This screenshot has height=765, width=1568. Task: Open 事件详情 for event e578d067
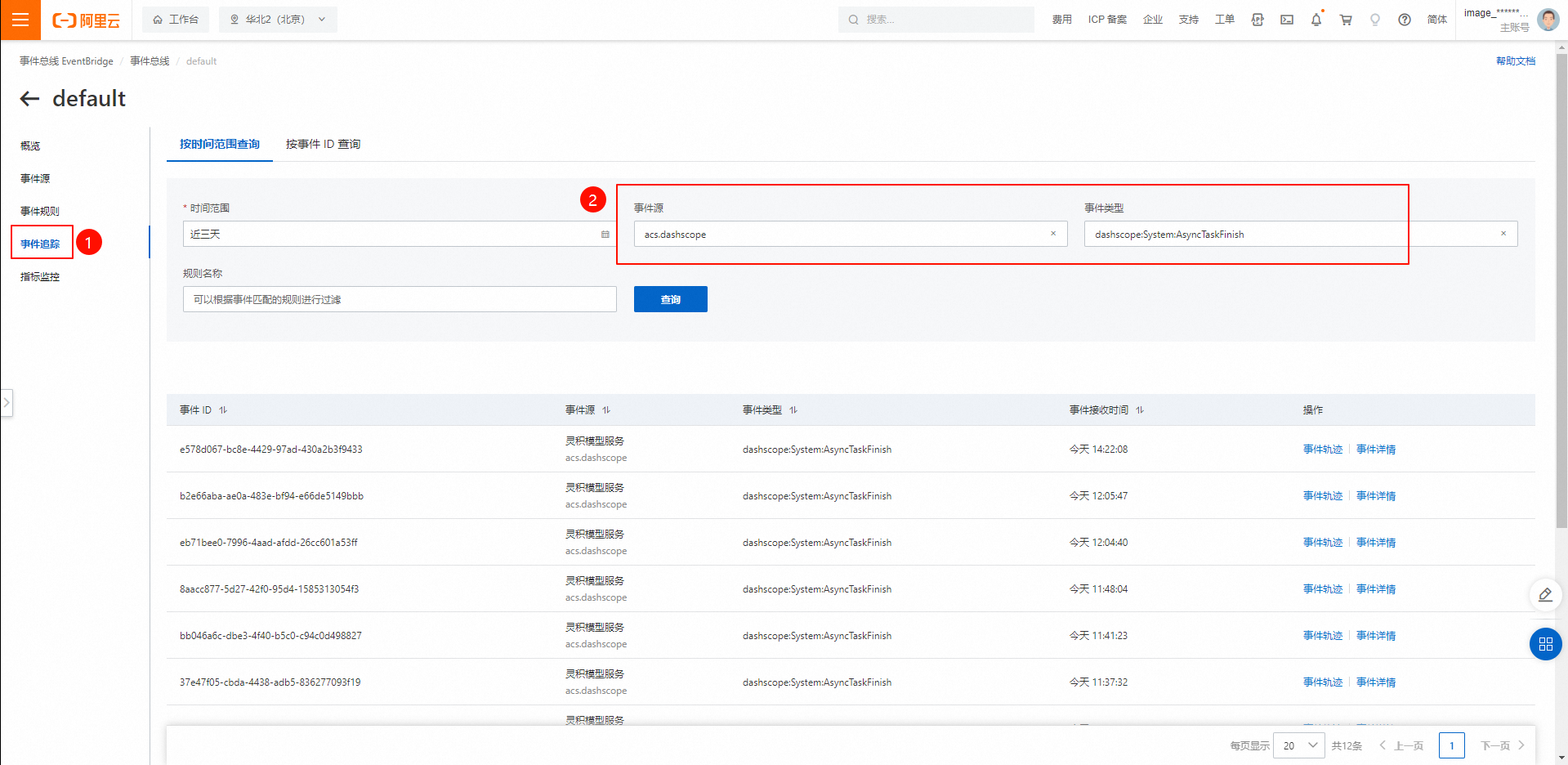(1376, 450)
